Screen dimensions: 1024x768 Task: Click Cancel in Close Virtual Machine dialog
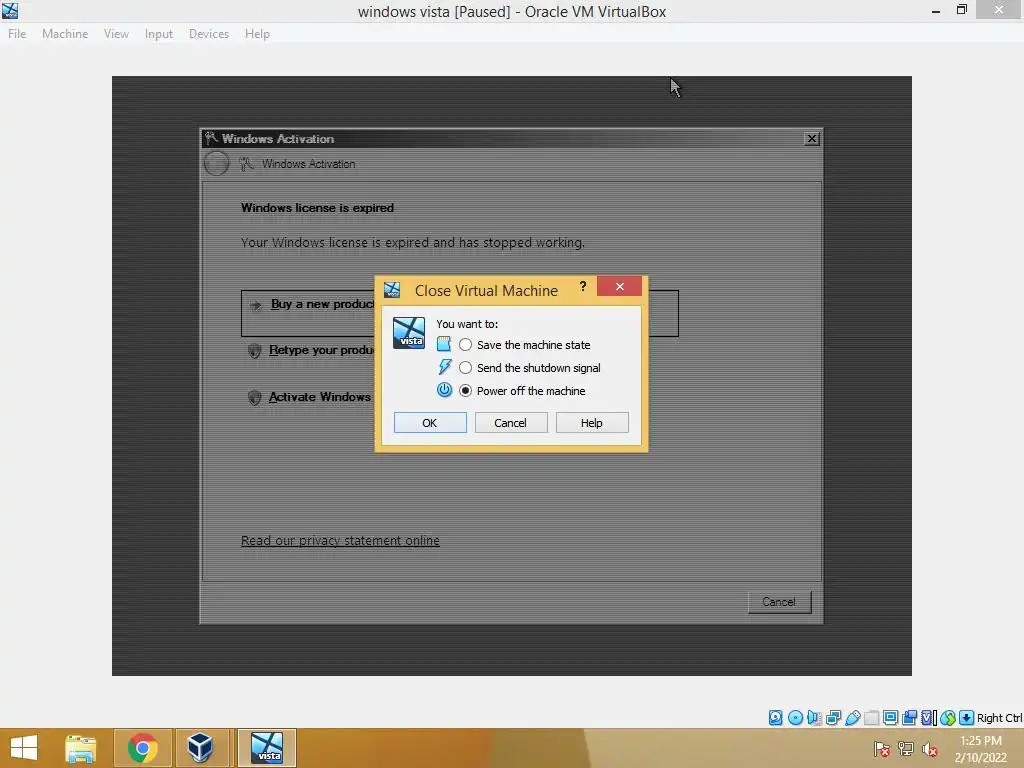(511, 423)
